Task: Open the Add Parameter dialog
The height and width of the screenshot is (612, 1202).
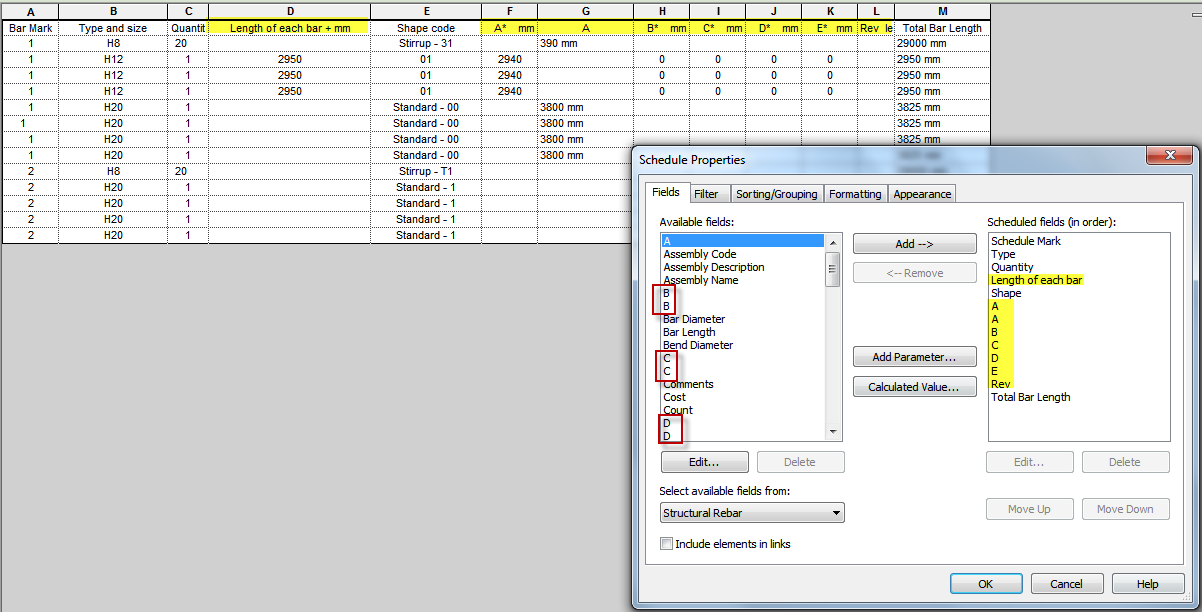Action: (914, 356)
